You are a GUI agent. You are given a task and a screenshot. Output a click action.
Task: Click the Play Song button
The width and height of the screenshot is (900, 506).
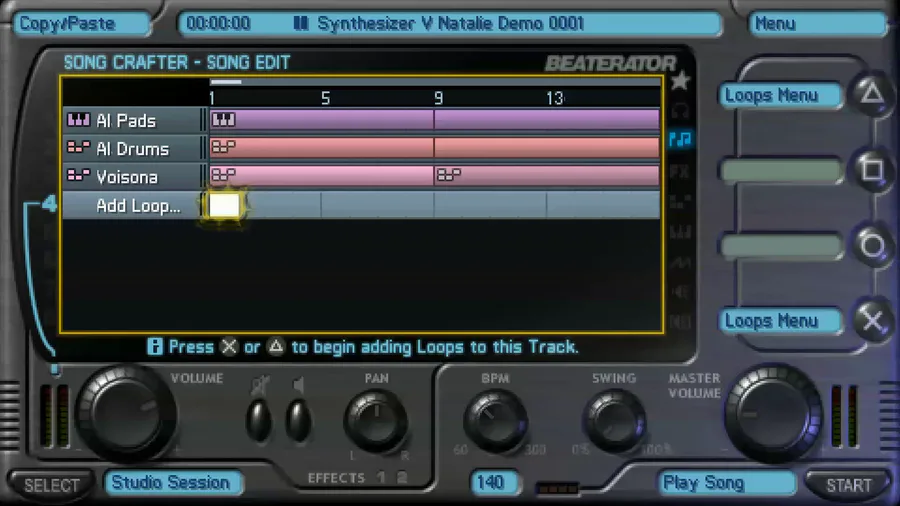(727, 483)
